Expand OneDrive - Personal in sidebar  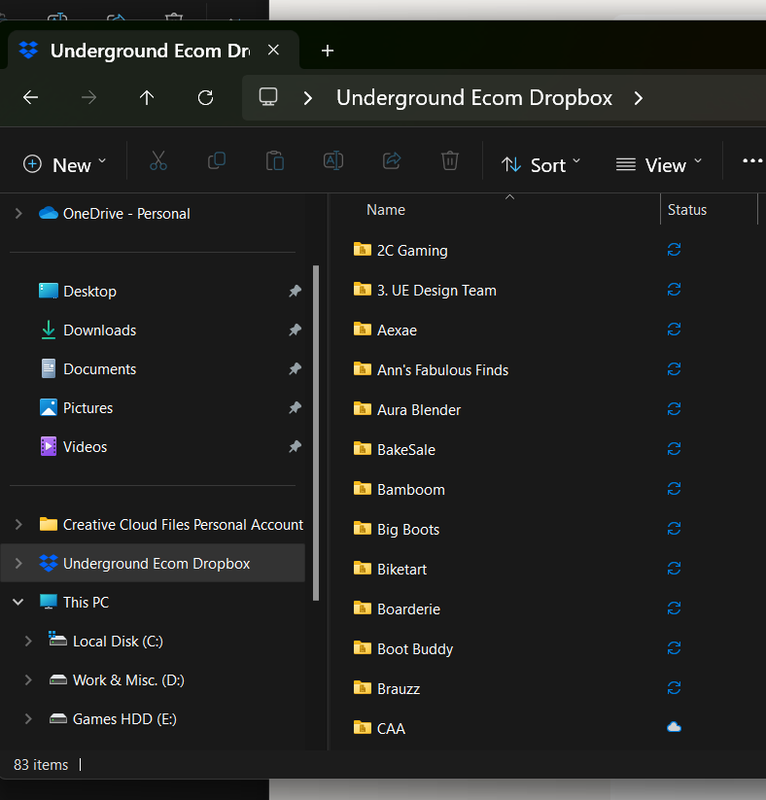tap(18, 213)
